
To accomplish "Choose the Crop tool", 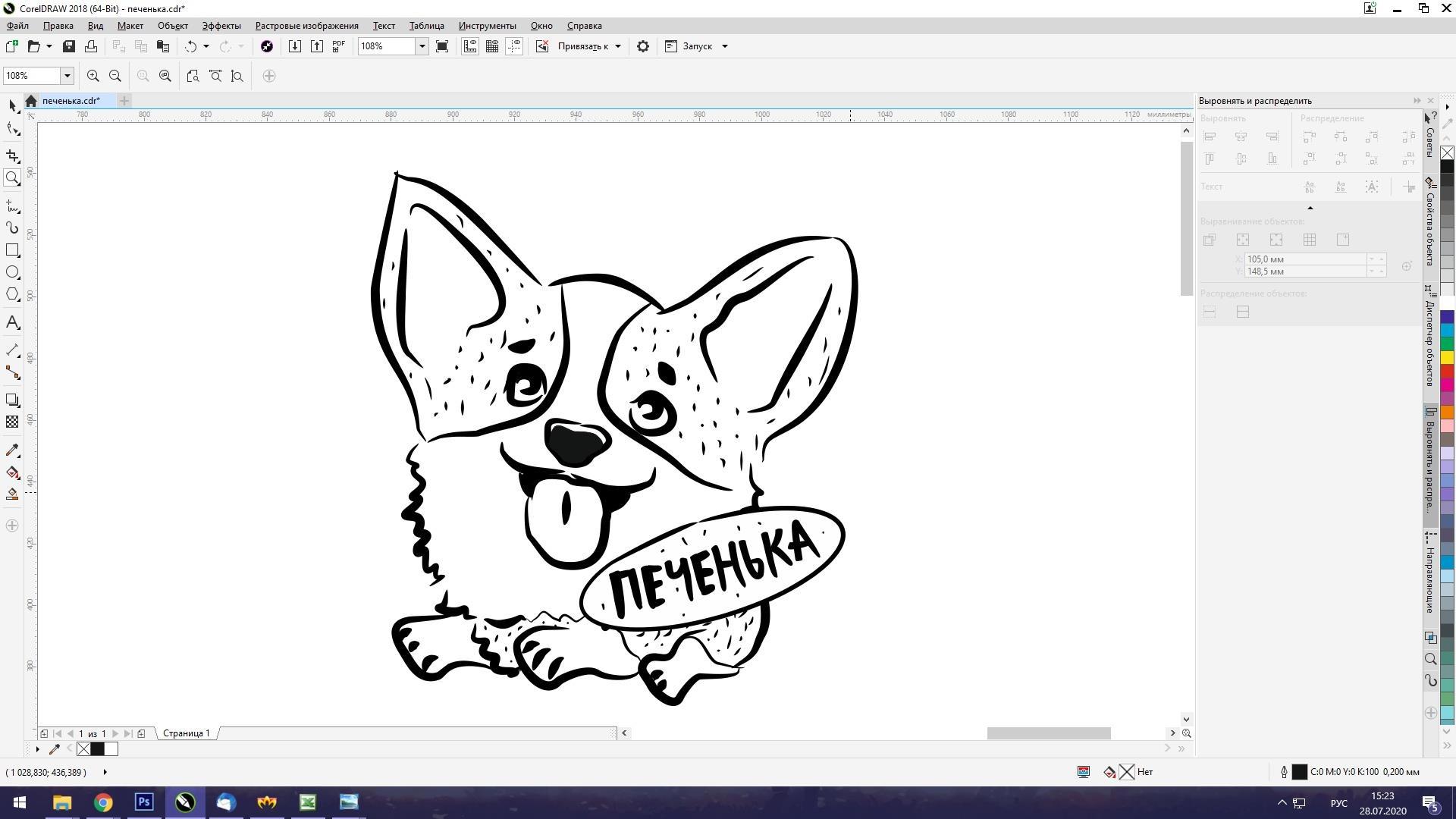I will click(12, 156).
